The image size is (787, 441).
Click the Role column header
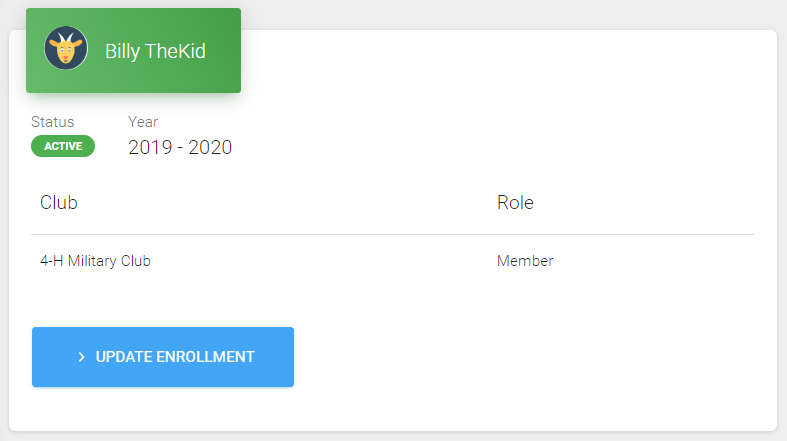[515, 203]
